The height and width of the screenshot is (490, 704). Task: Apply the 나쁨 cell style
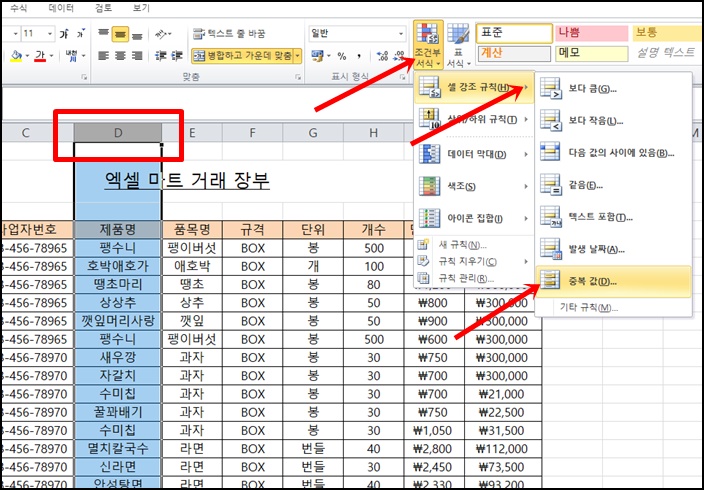pyautogui.click(x=591, y=34)
